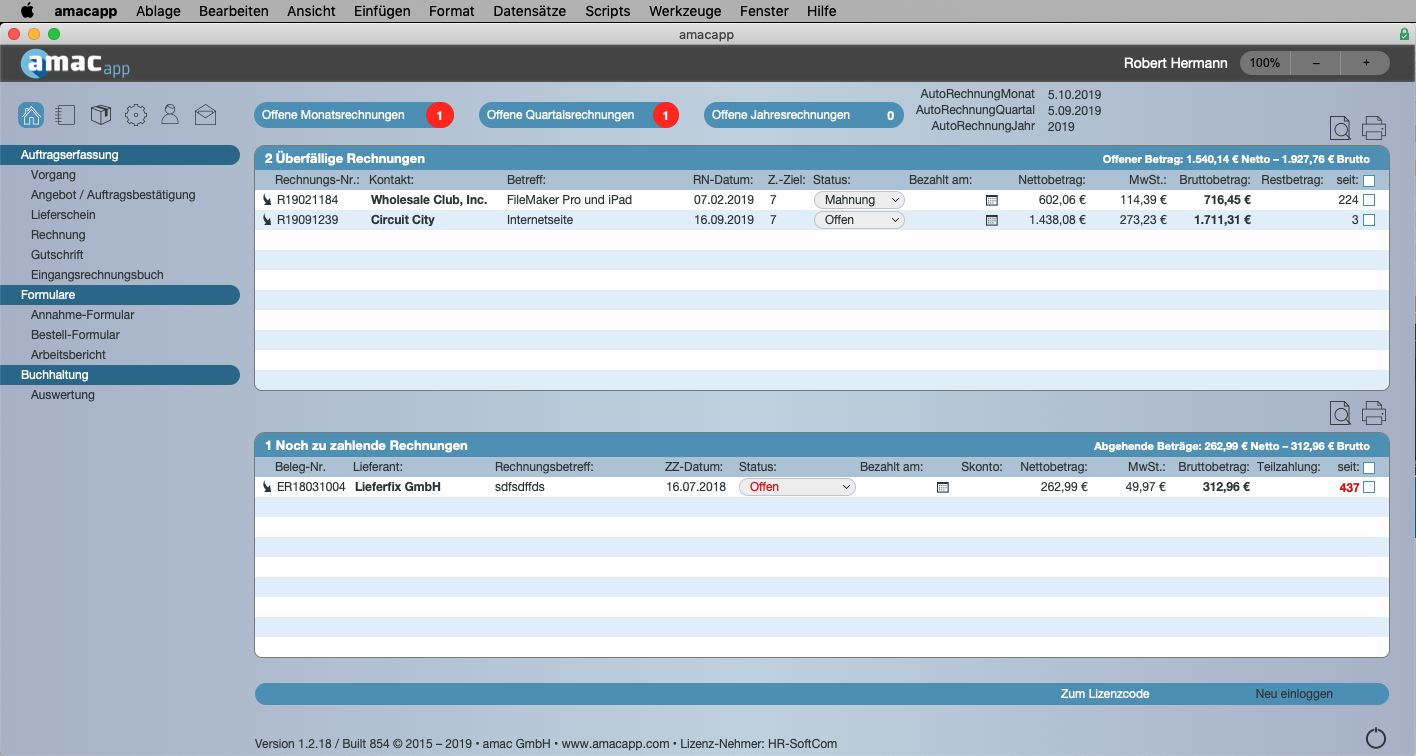Open payment date calendar for Circuit City row
The image size is (1416, 756).
click(x=992, y=220)
